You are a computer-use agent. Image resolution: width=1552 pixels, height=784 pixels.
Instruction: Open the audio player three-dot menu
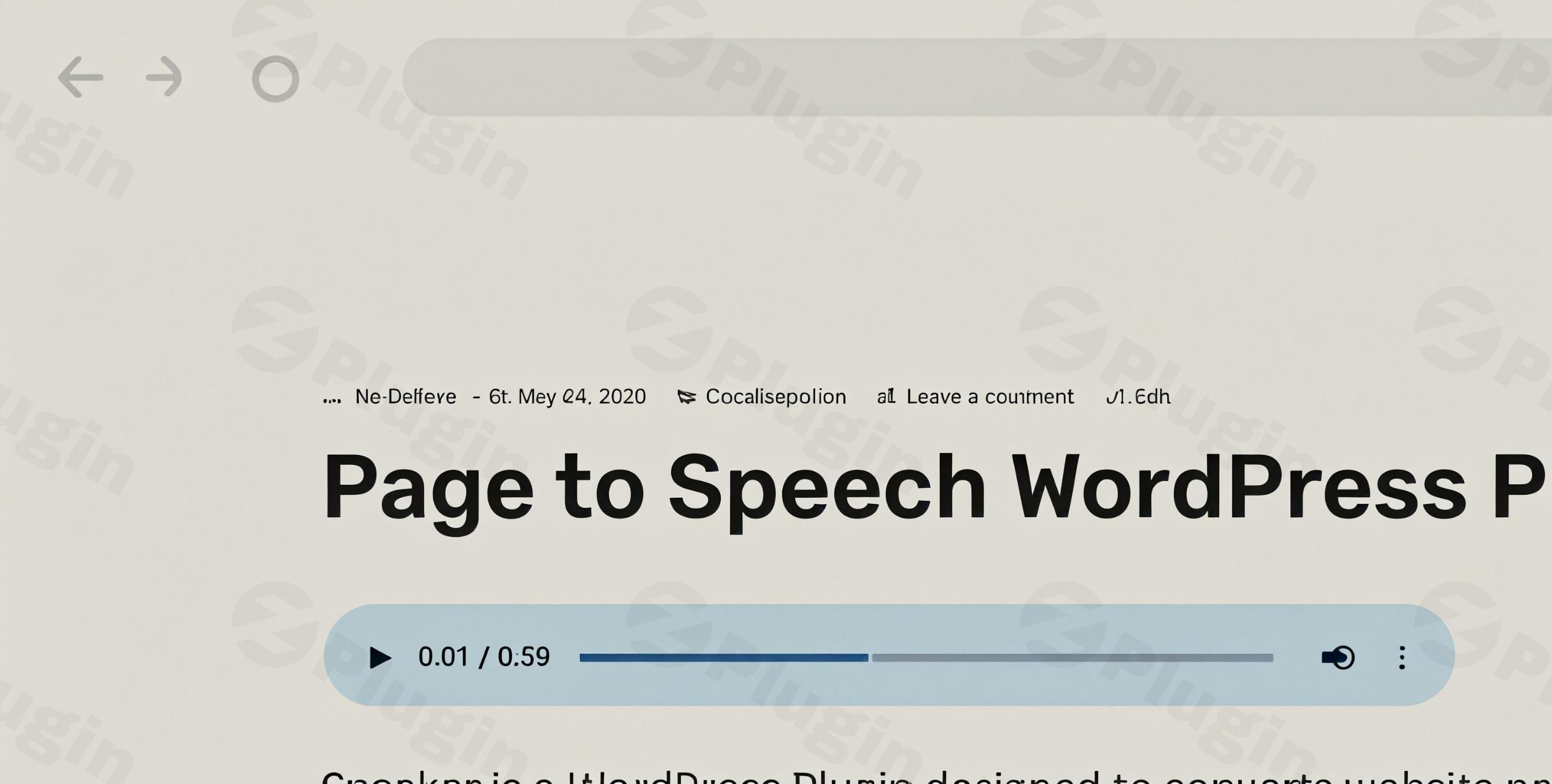coord(1402,657)
